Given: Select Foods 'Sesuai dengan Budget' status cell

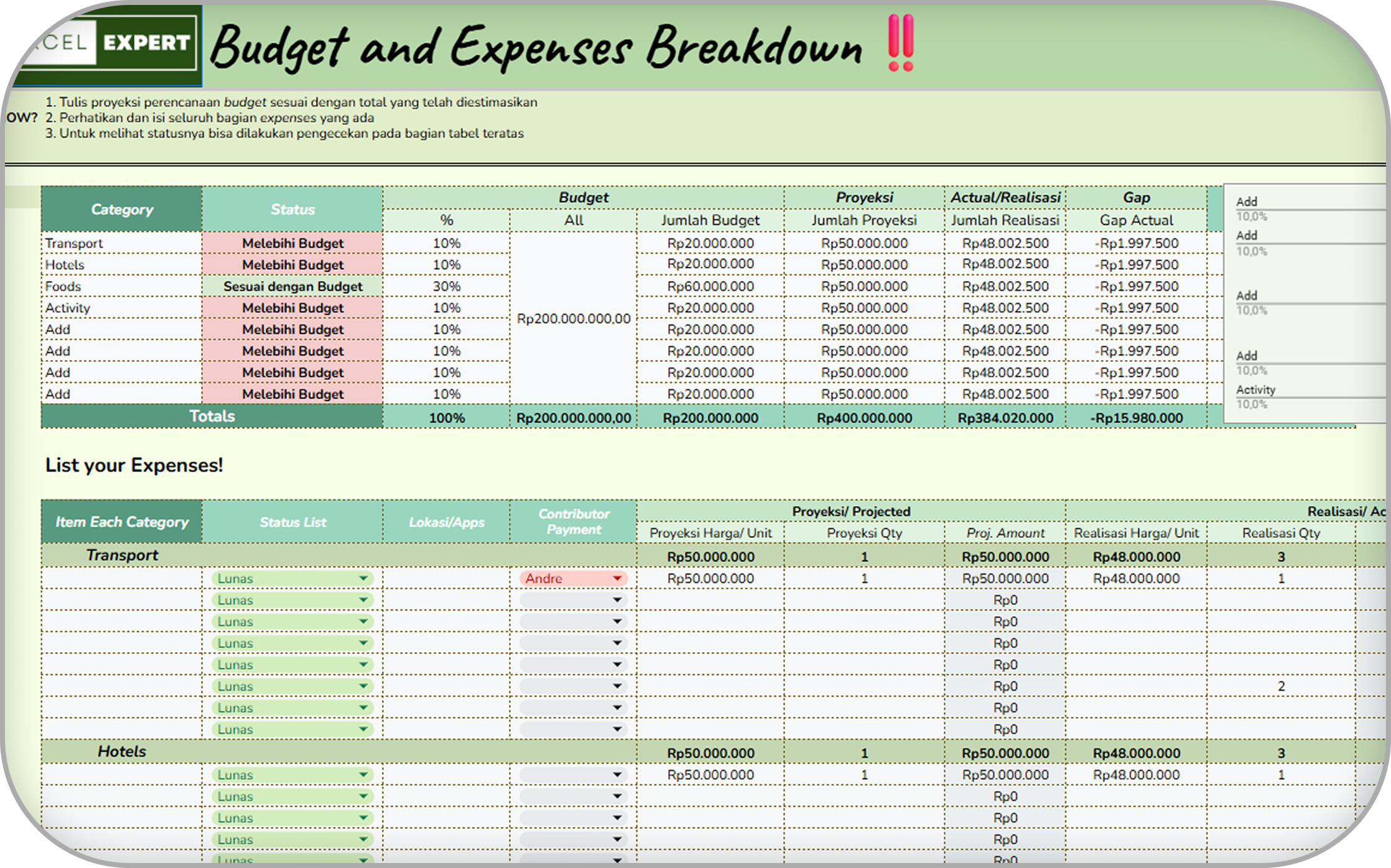Looking at the screenshot, I should click(x=292, y=287).
